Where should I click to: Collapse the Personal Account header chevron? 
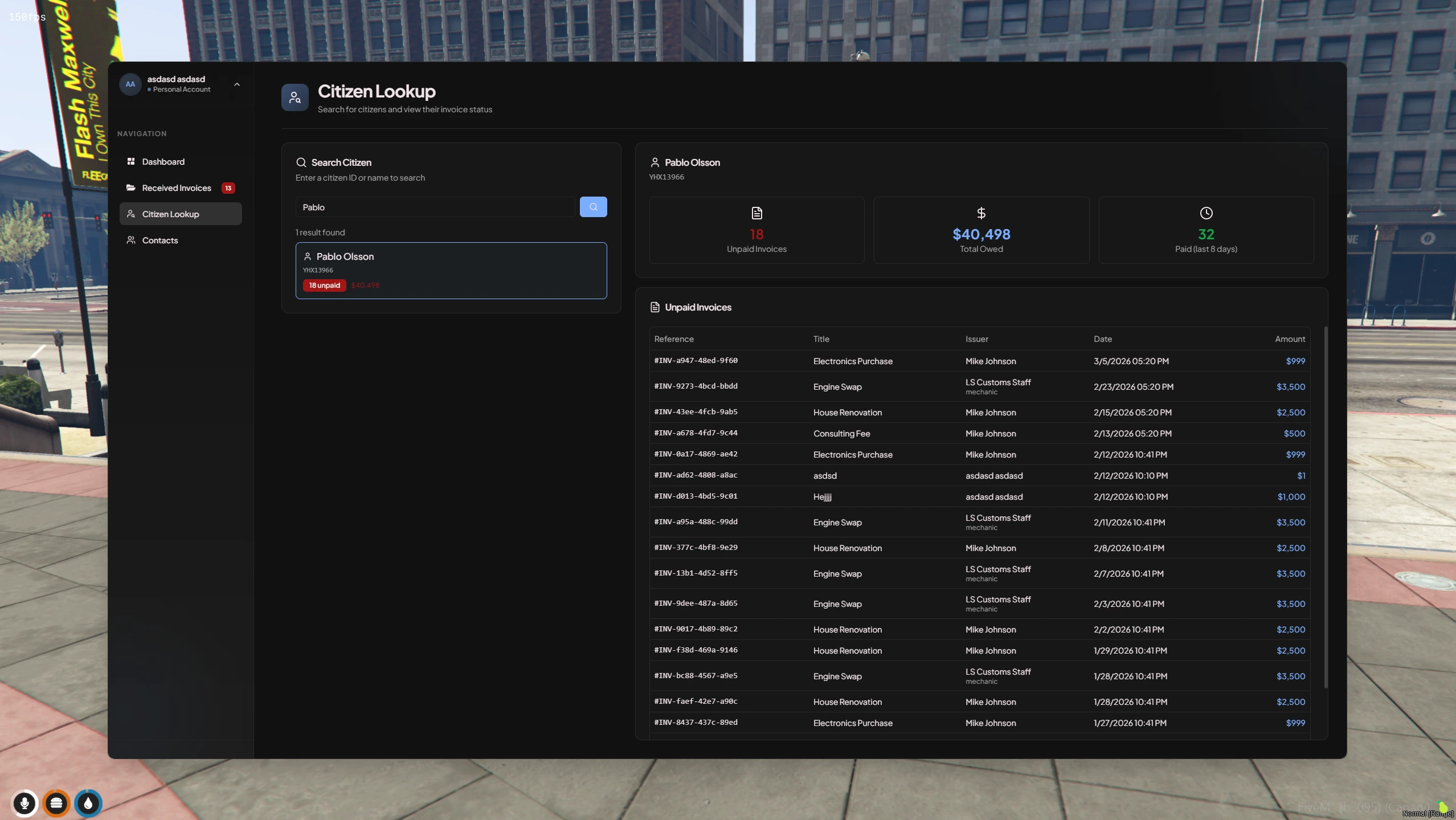pos(237,84)
